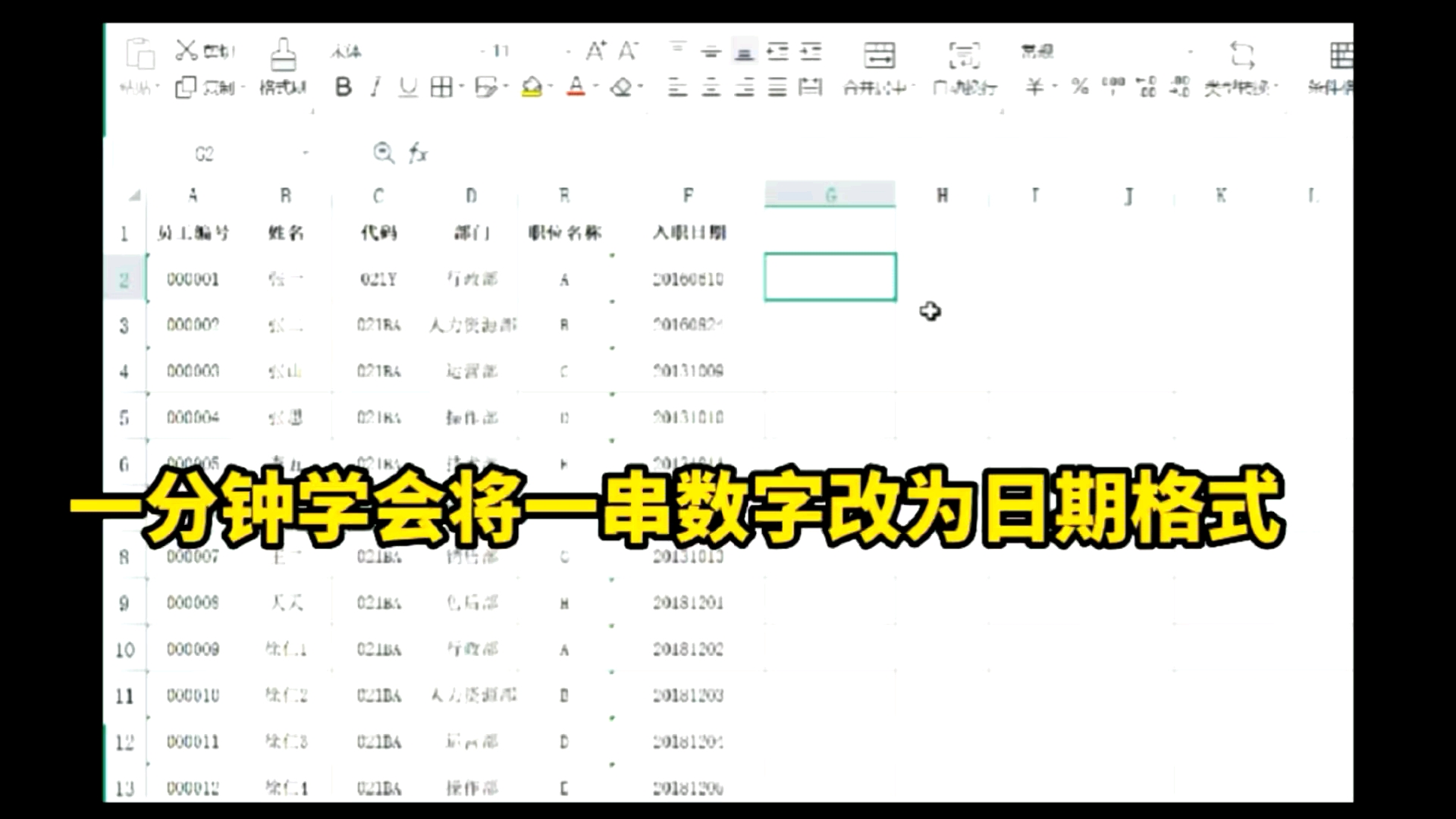Click the 入职日期 header cell
Viewport: 1456px width, 819px height.
tap(688, 232)
